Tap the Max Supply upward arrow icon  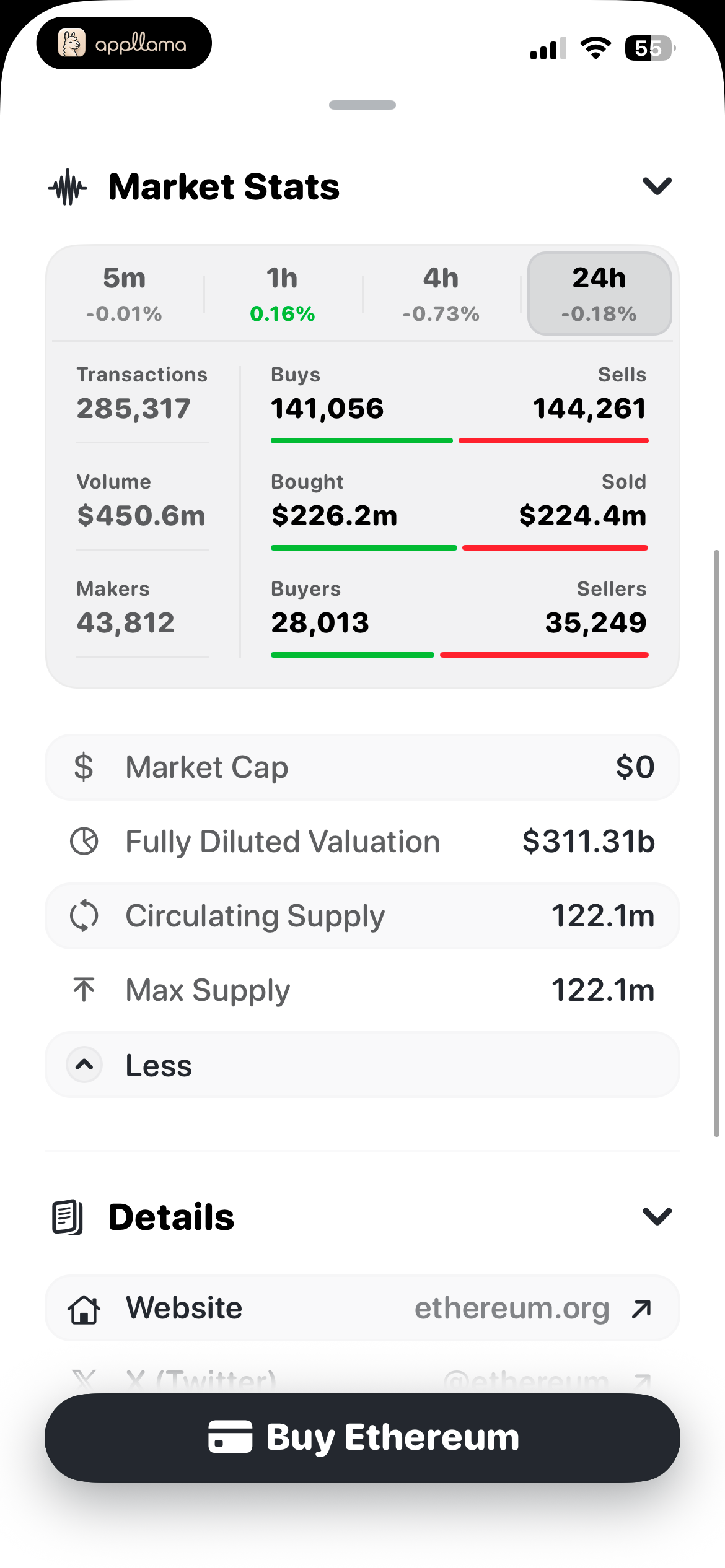click(84, 990)
